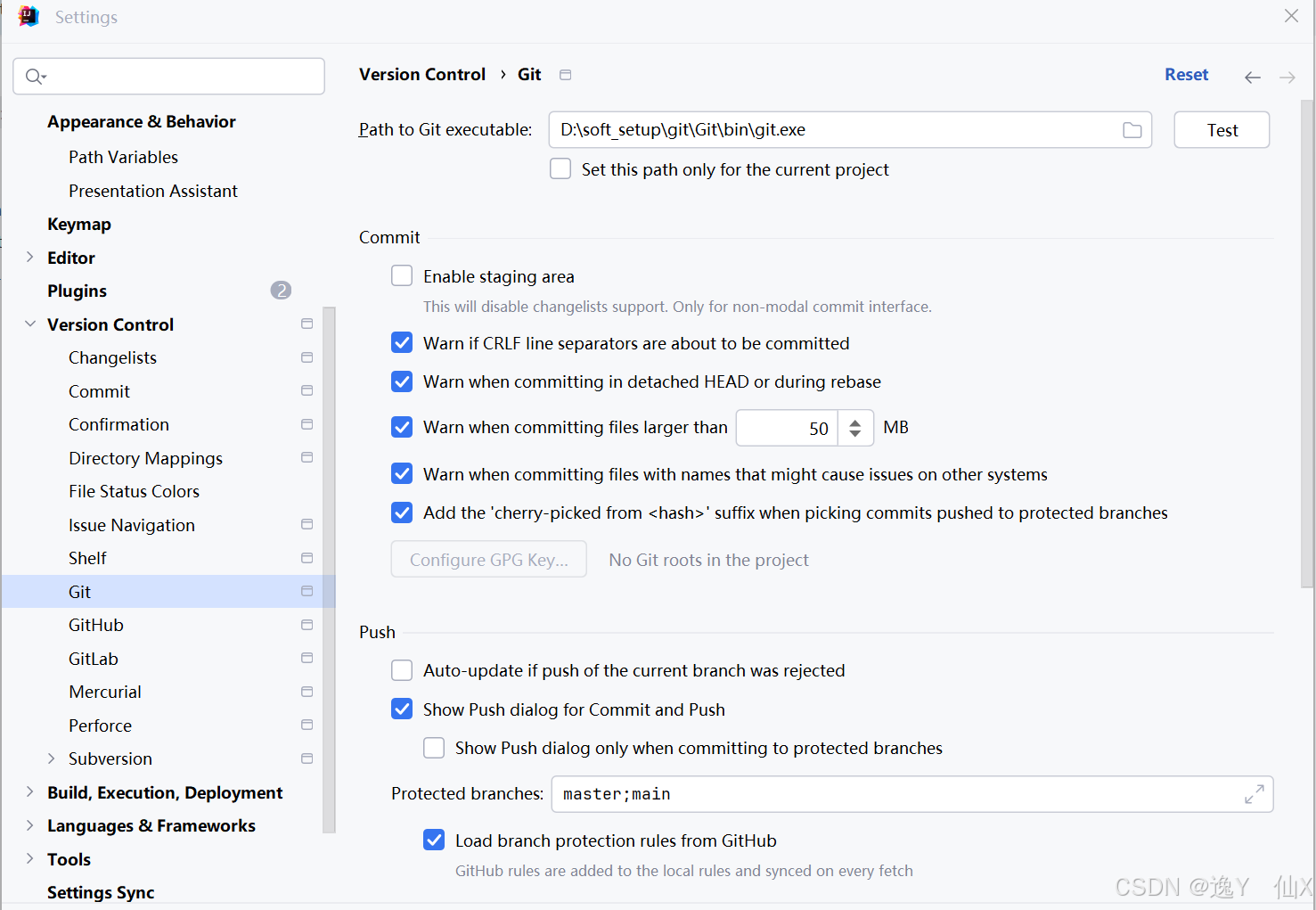
Task: Navigate forward using the right arrow icon
Action: pos(1287,78)
